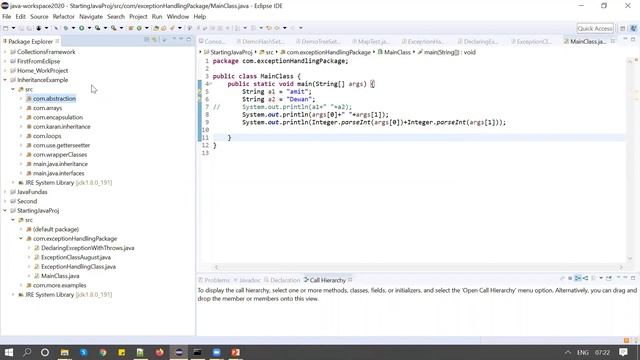Click the fold toggle on line 4

coord(211,84)
